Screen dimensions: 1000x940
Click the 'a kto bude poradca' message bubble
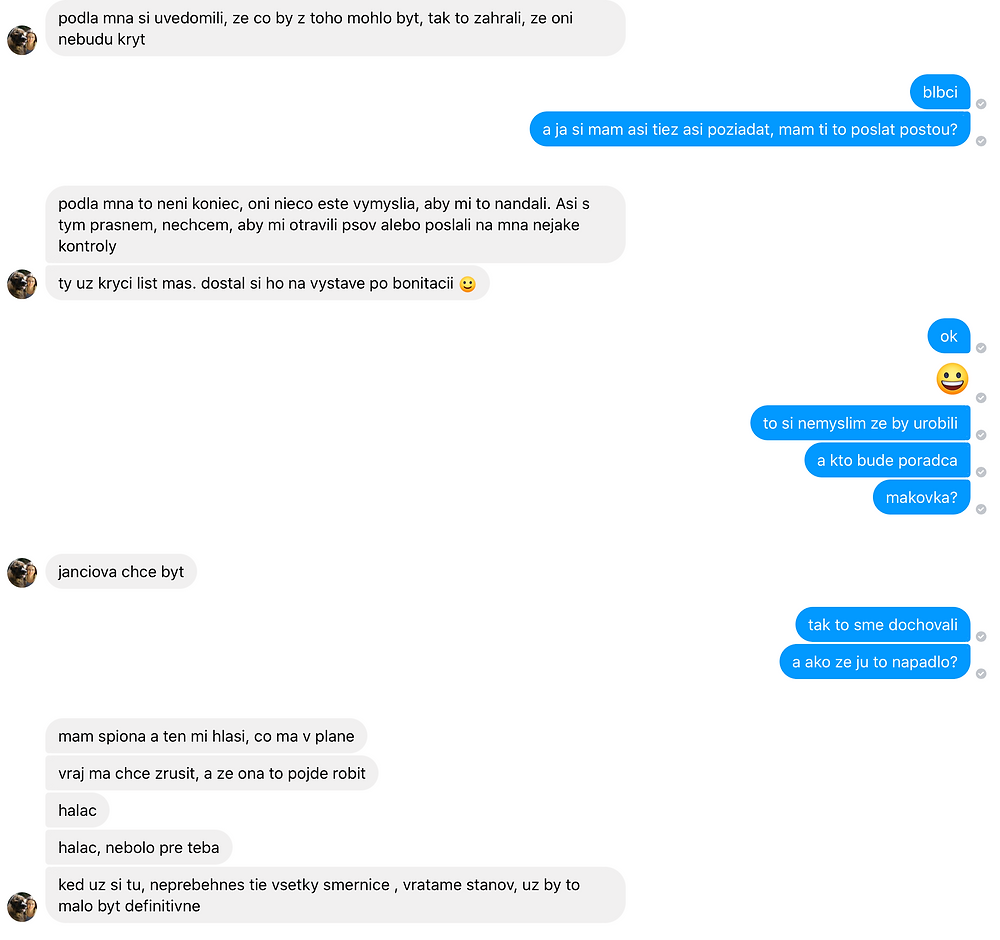[887, 460]
